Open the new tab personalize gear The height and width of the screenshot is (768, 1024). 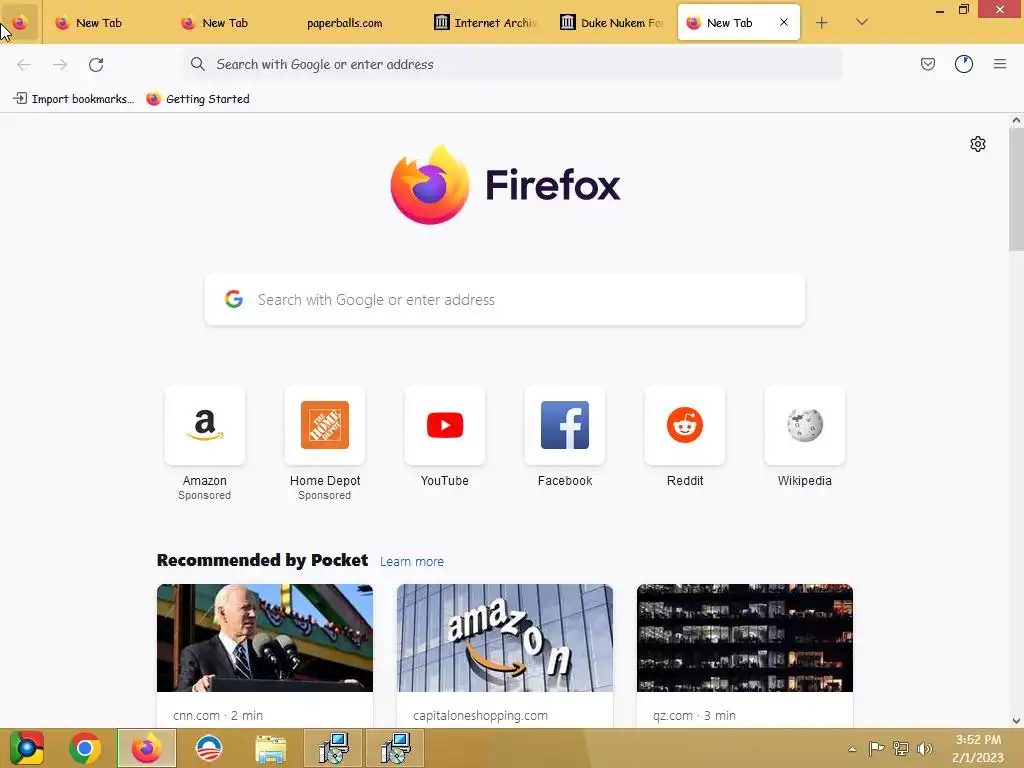point(978,144)
